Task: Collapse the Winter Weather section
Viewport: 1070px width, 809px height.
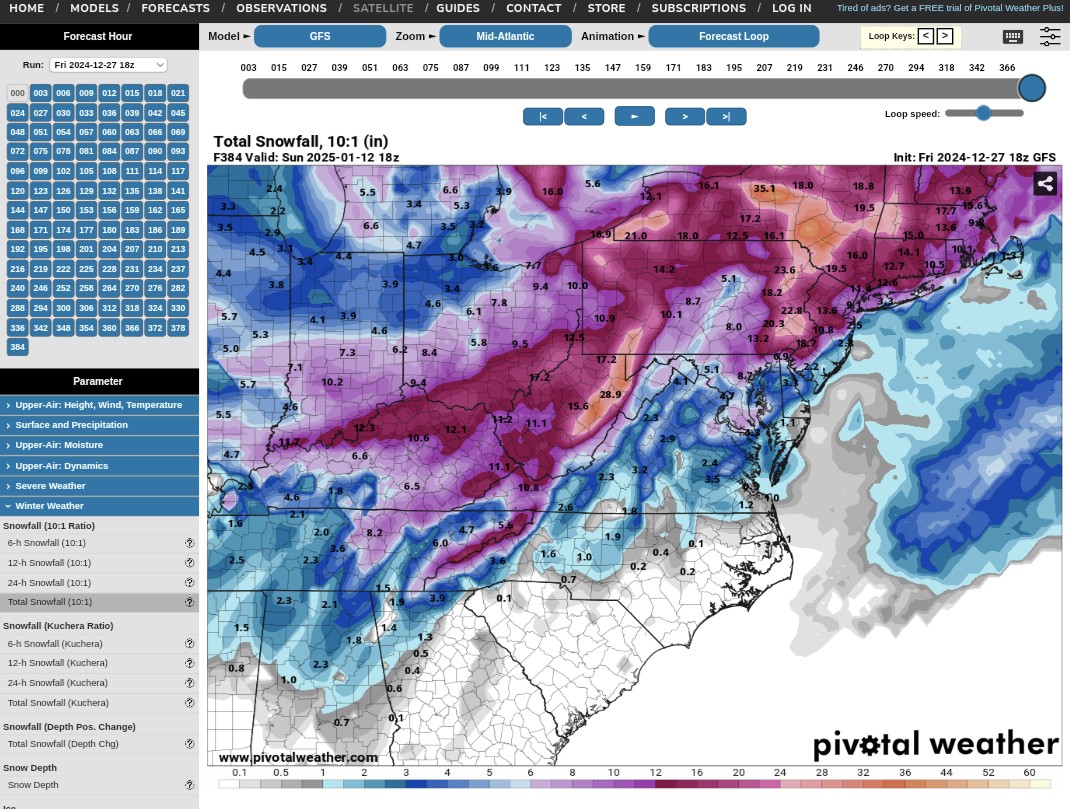Action: (x=99, y=506)
